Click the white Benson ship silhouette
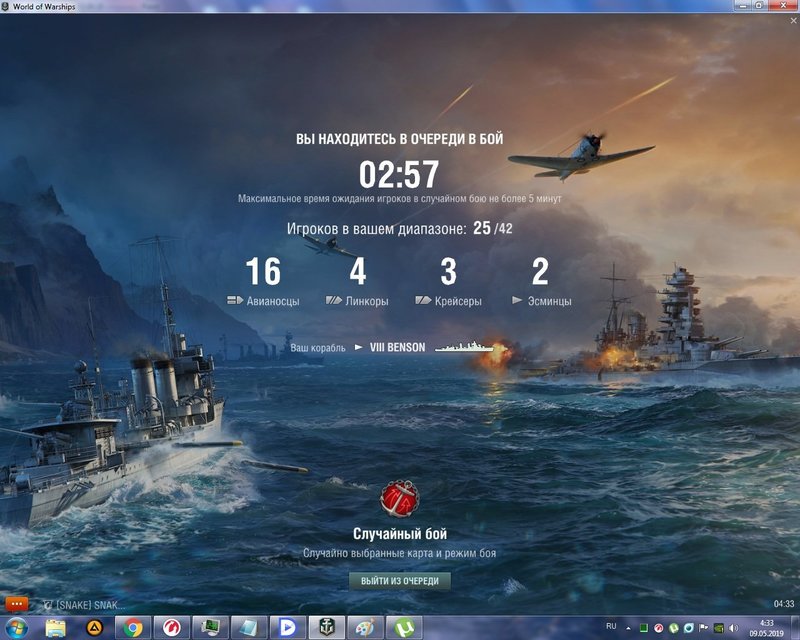800x640 pixels. click(464, 348)
